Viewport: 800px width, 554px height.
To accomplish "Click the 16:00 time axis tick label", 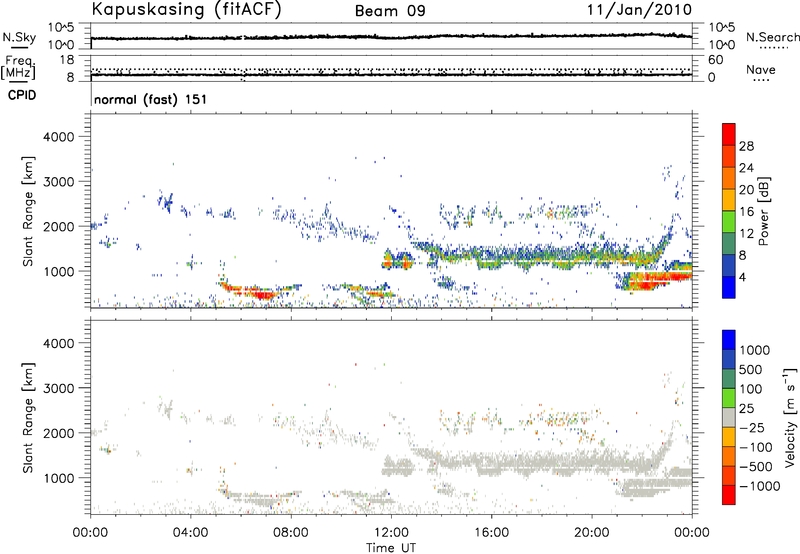I will [x=491, y=533].
